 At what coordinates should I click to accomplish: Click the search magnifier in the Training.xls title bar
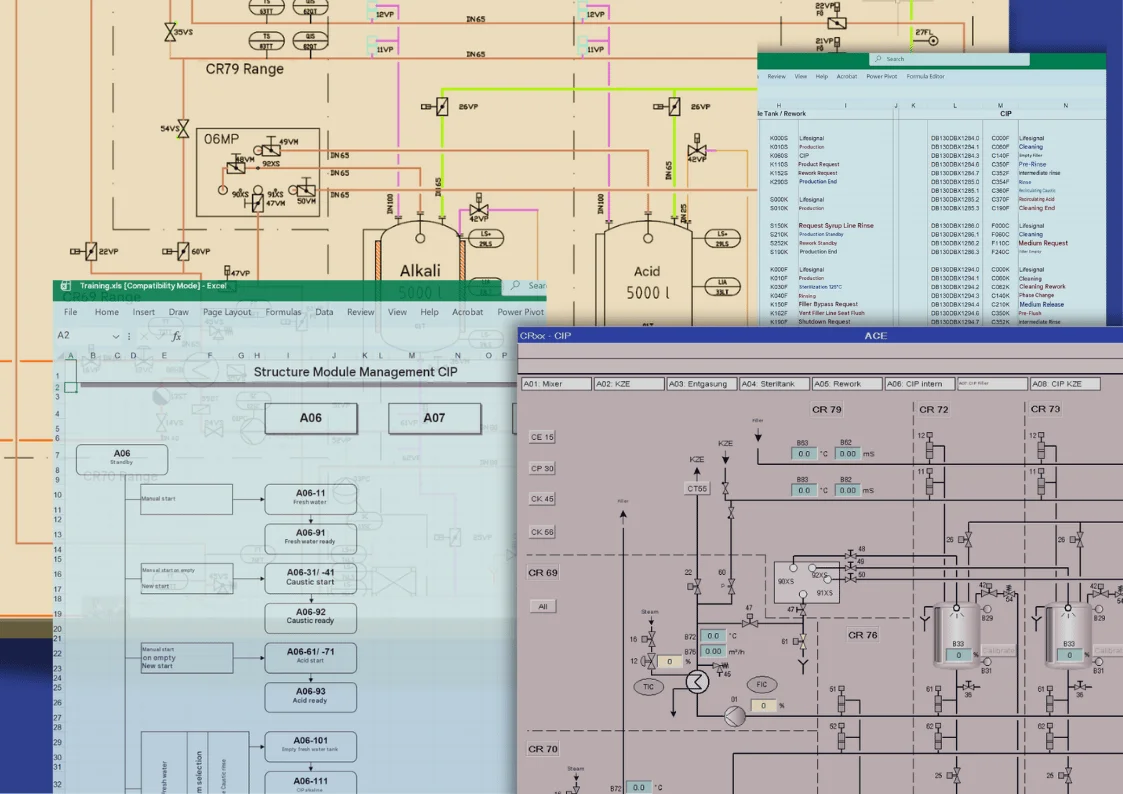[516, 286]
